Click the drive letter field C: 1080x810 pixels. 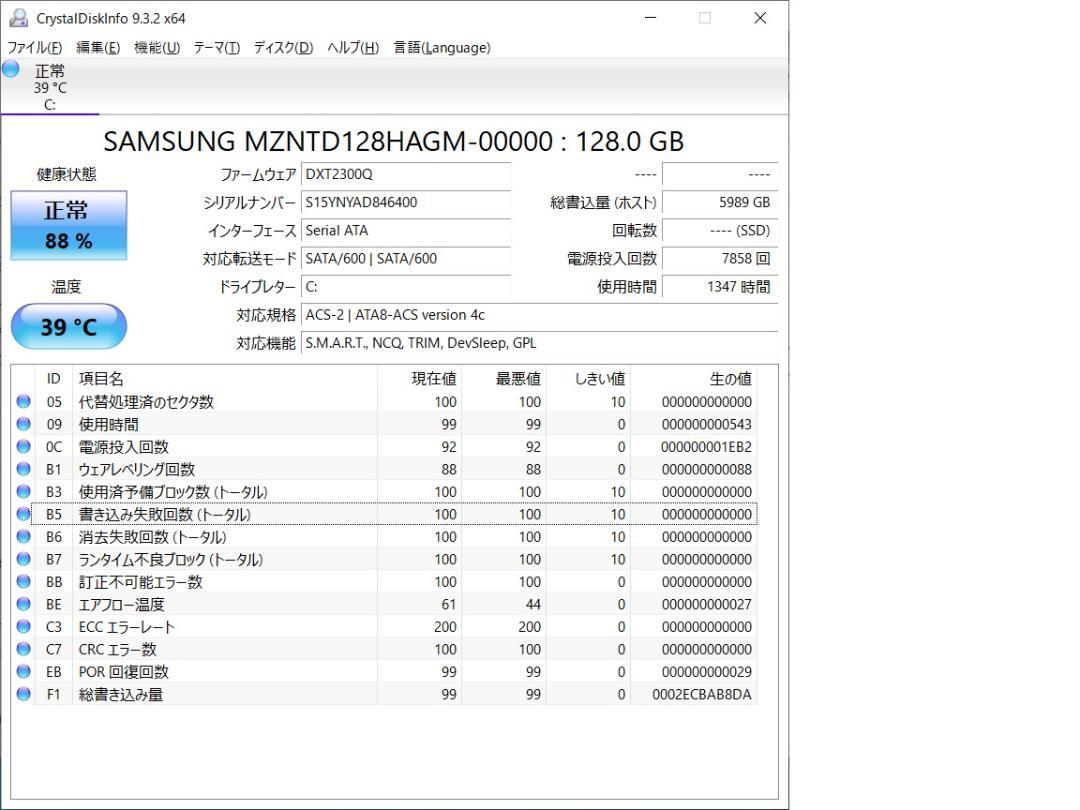coord(406,287)
